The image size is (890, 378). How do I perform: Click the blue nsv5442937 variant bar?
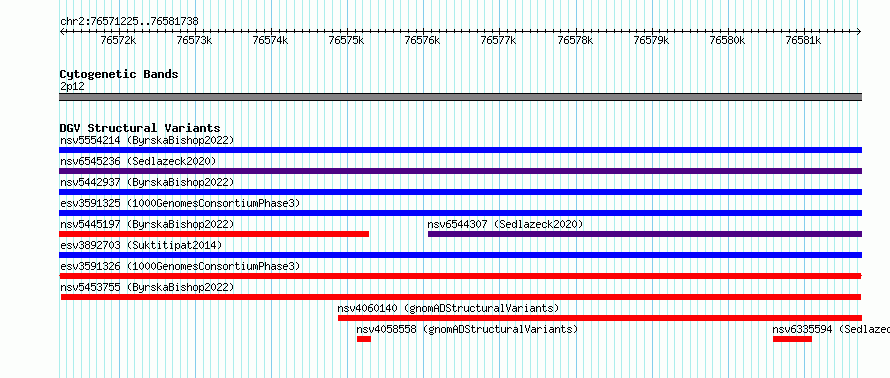point(460,192)
